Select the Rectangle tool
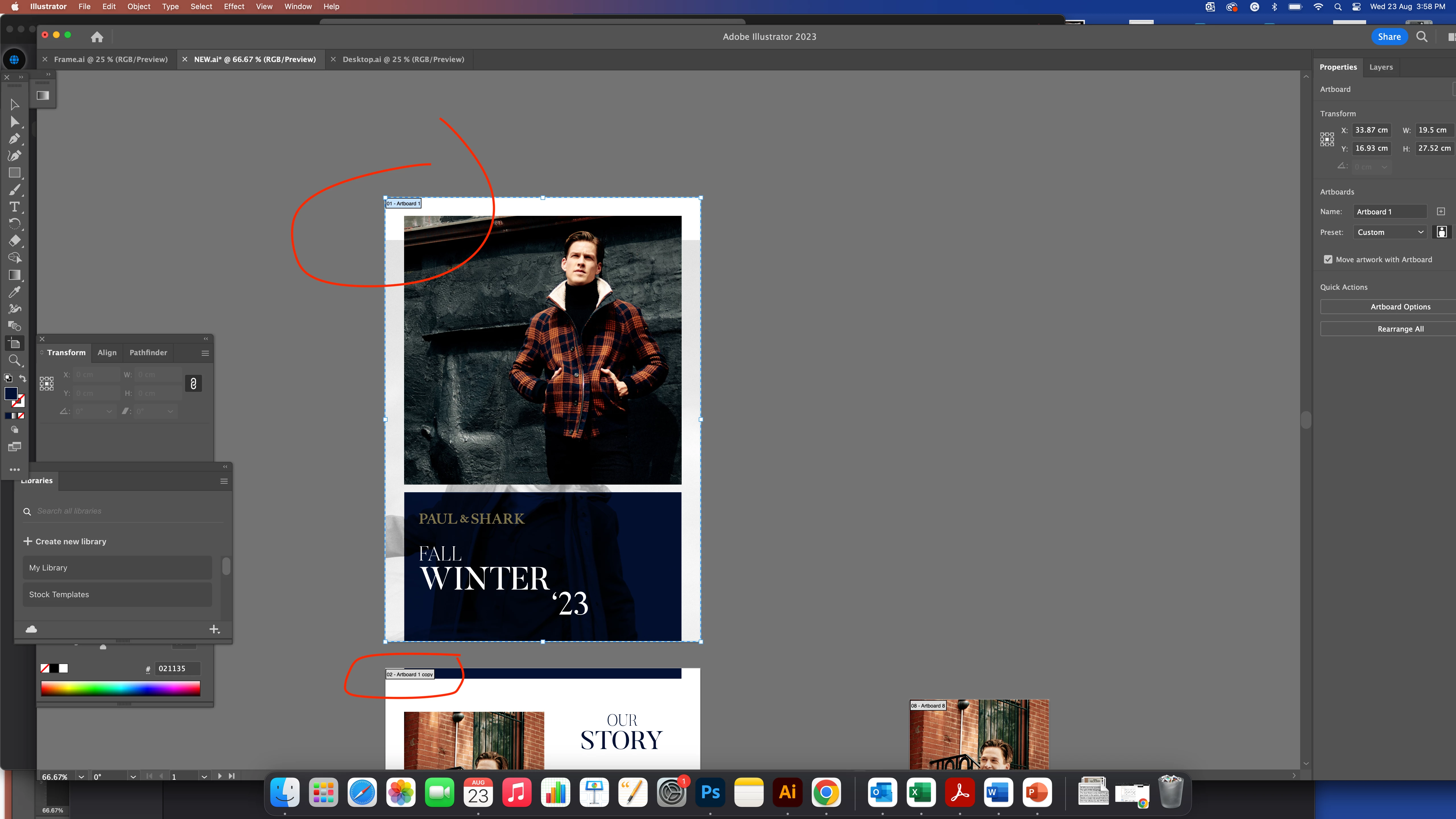The height and width of the screenshot is (819, 1456). click(15, 173)
